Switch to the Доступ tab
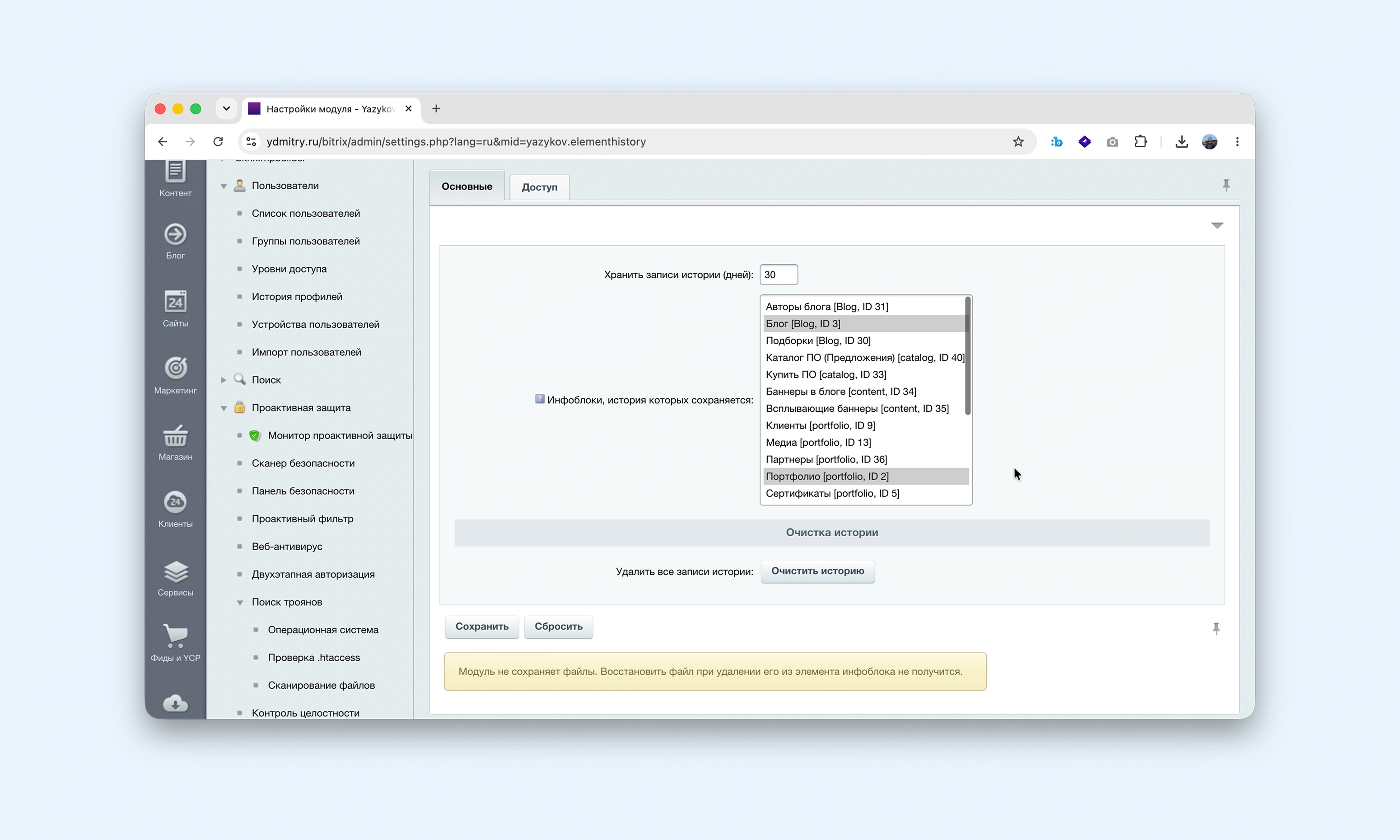The width and height of the screenshot is (1400, 840). coord(539,187)
